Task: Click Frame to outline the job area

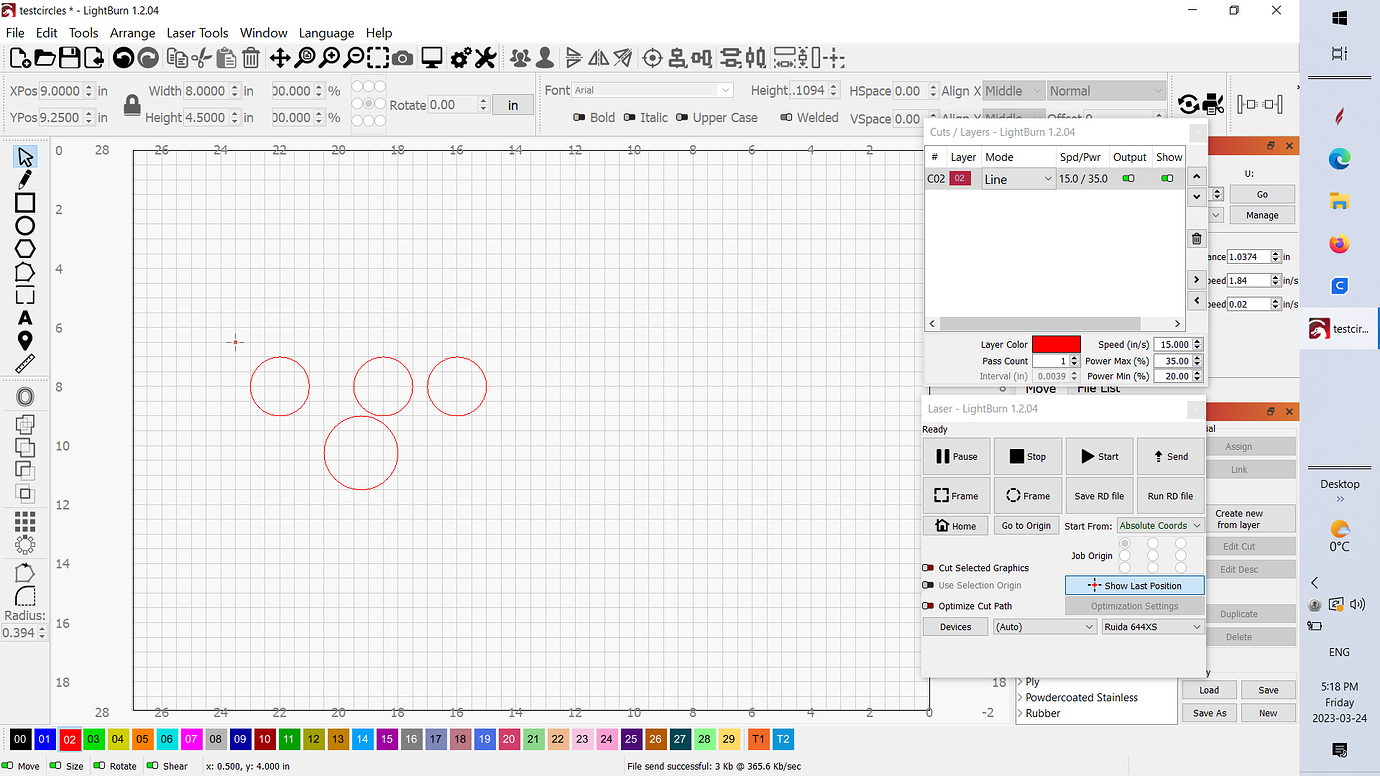Action: pos(955,495)
